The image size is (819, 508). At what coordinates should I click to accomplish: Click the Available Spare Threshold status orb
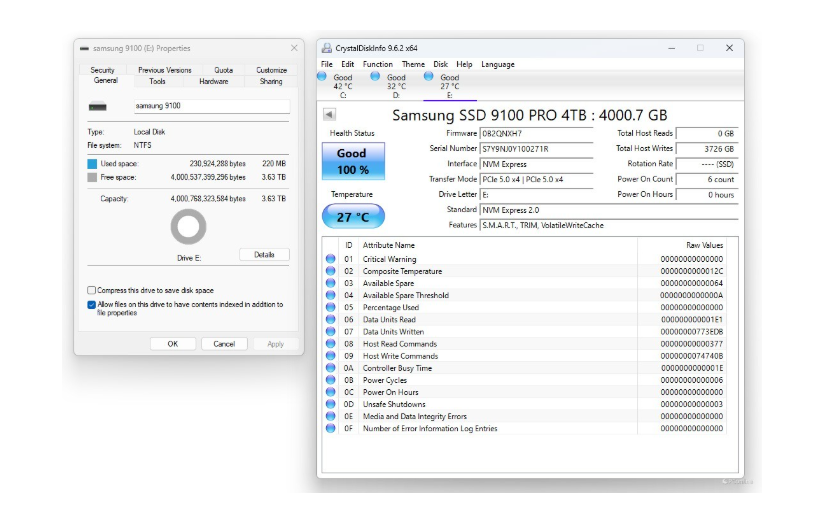point(330,294)
